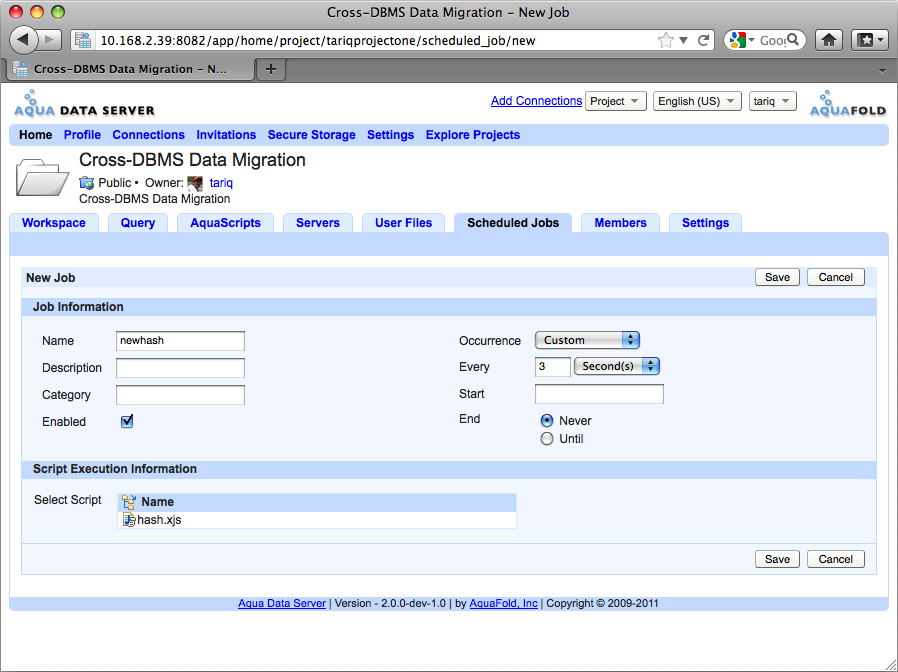
Task: Go back with the browser back arrow
Action: coord(23,40)
